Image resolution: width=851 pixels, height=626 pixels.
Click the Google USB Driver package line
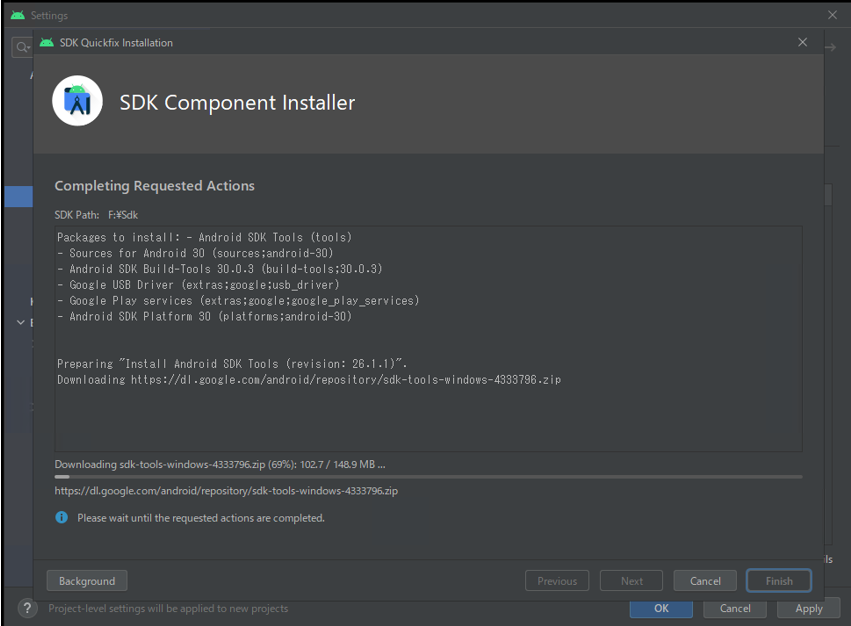198,285
